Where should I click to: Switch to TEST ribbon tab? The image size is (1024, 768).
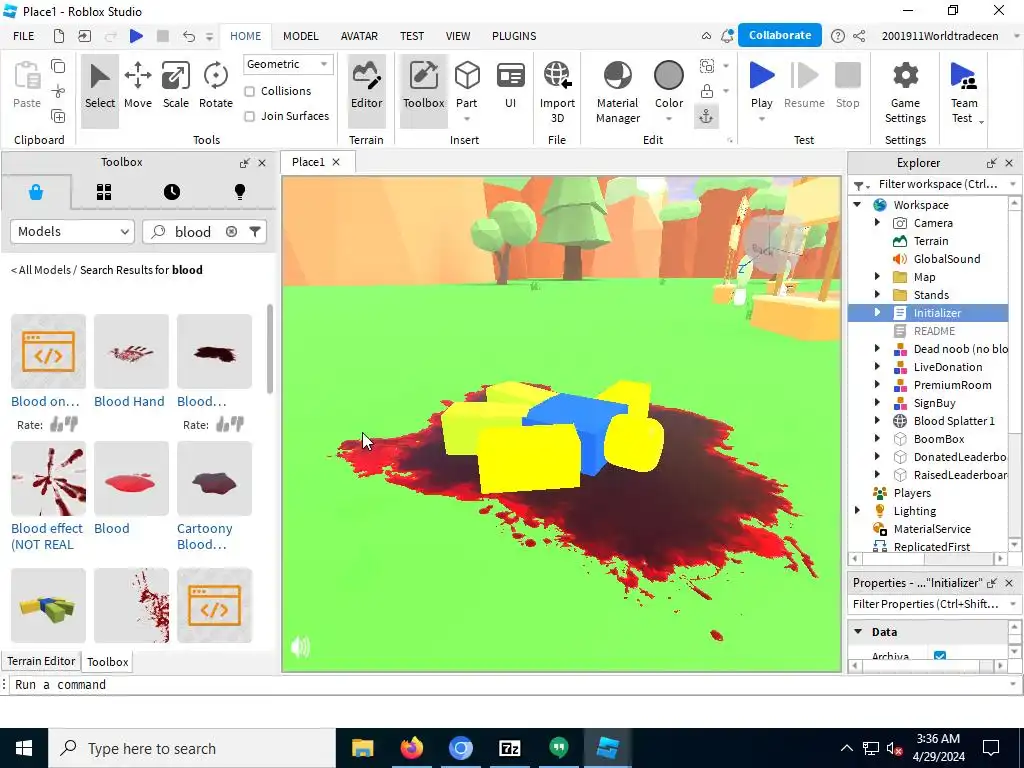411,36
